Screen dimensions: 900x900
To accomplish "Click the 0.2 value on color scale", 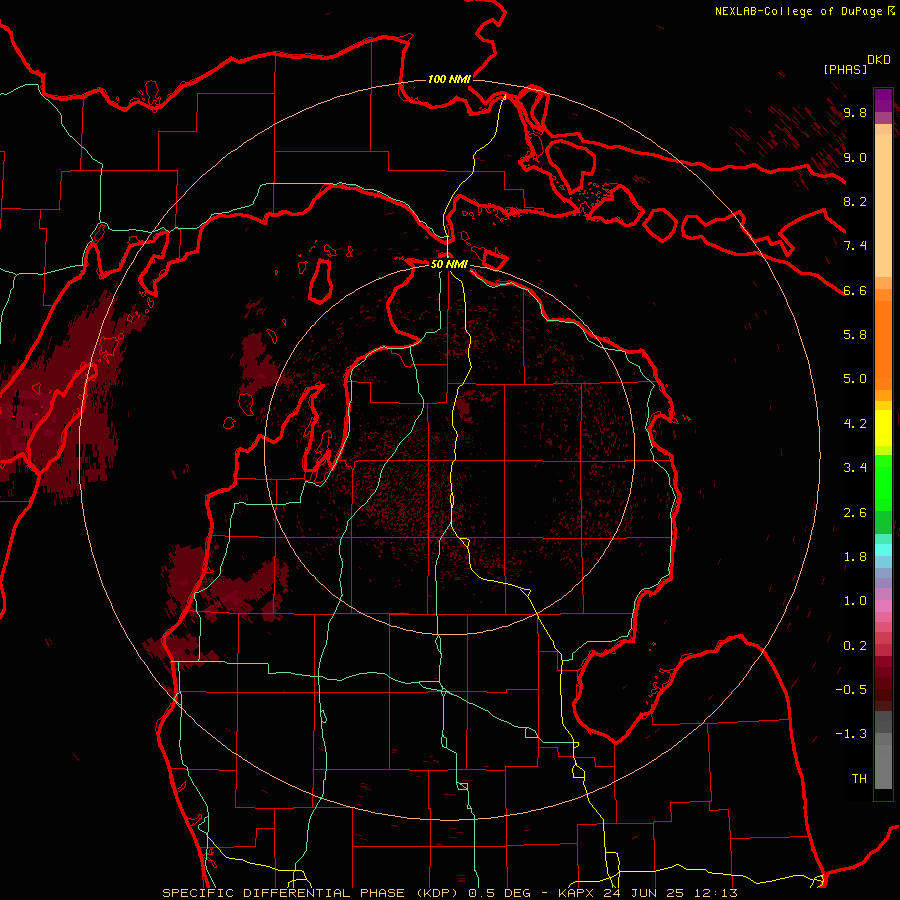I will coord(855,646).
